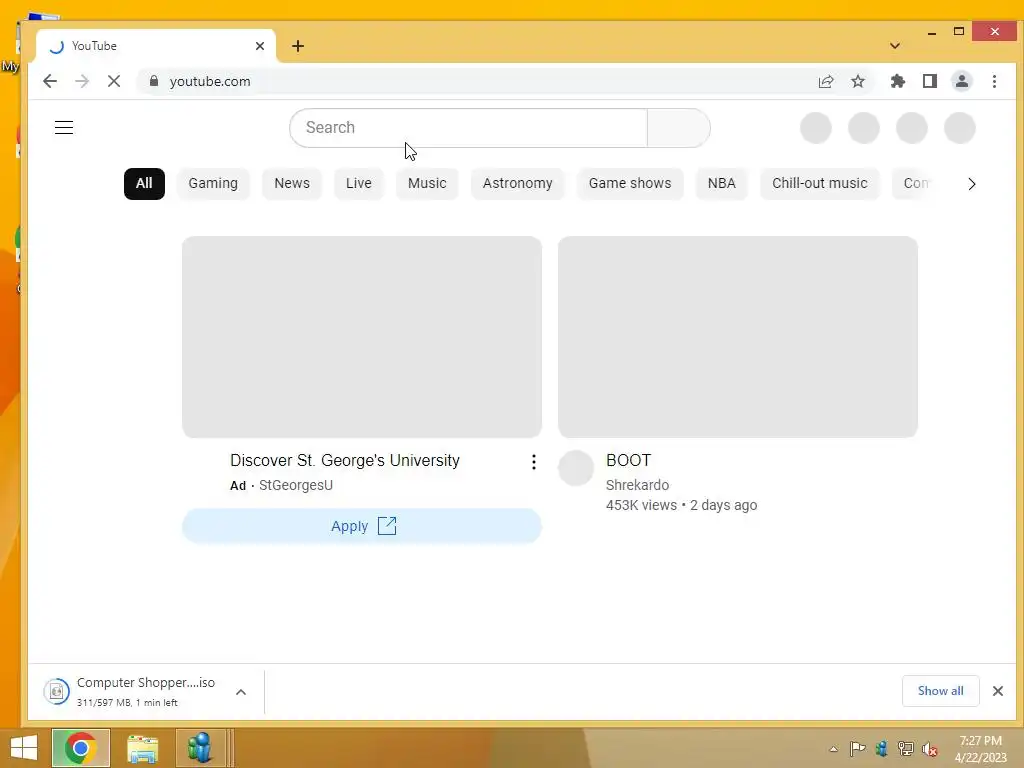Open the BOOT video title
Viewport: 1024px width, 768px height.
[x=628, y=460]
